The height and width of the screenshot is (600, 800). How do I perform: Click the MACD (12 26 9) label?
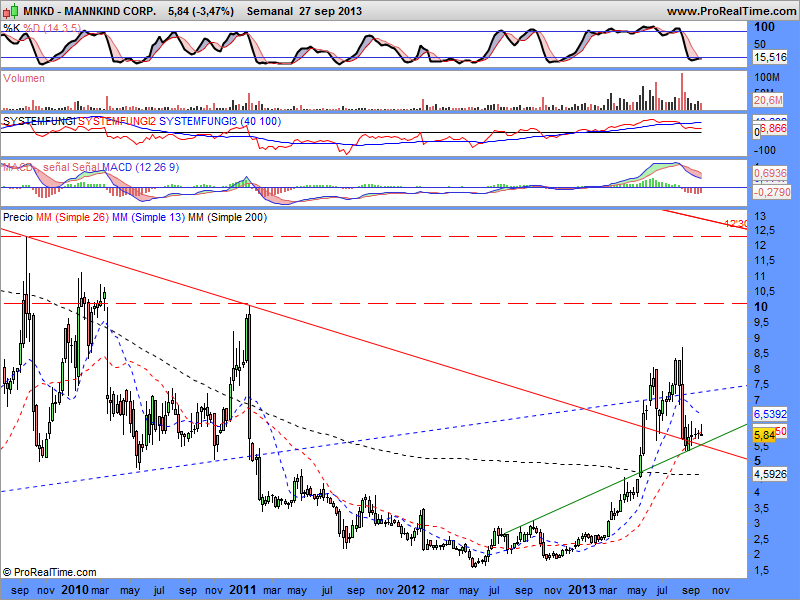click(x=140, y=167)
